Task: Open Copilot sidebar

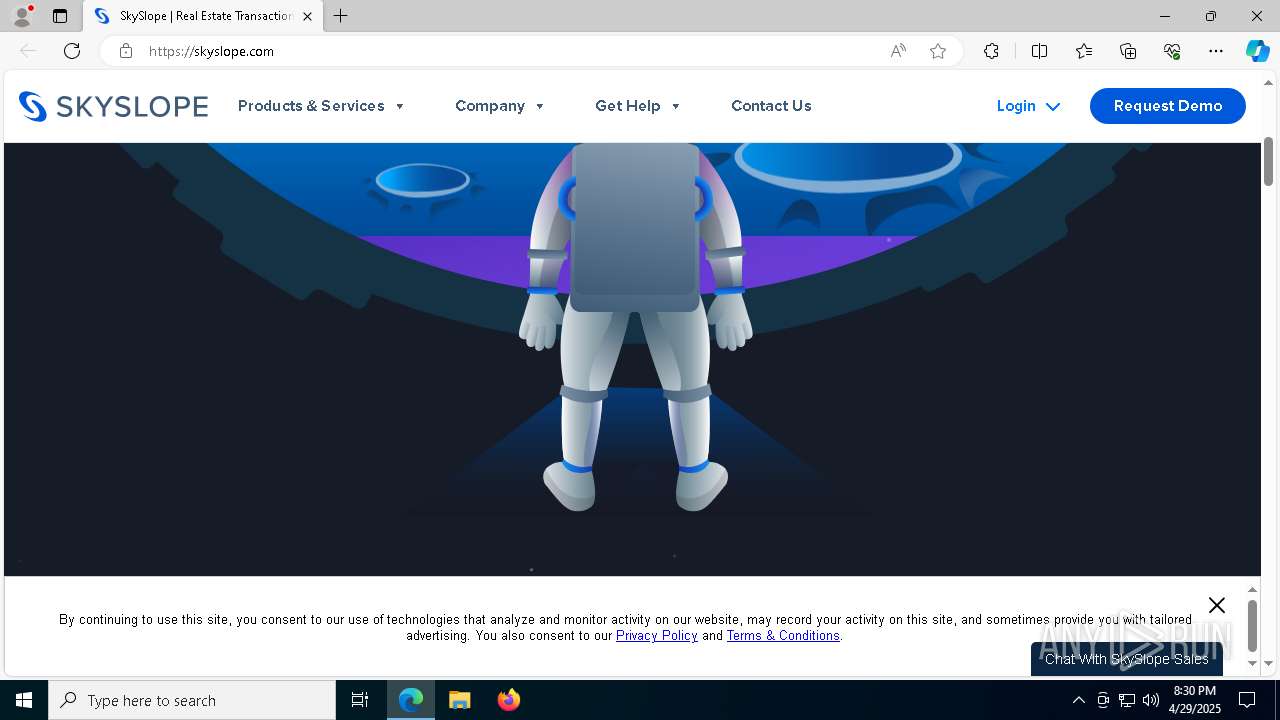Action: 1257,51
